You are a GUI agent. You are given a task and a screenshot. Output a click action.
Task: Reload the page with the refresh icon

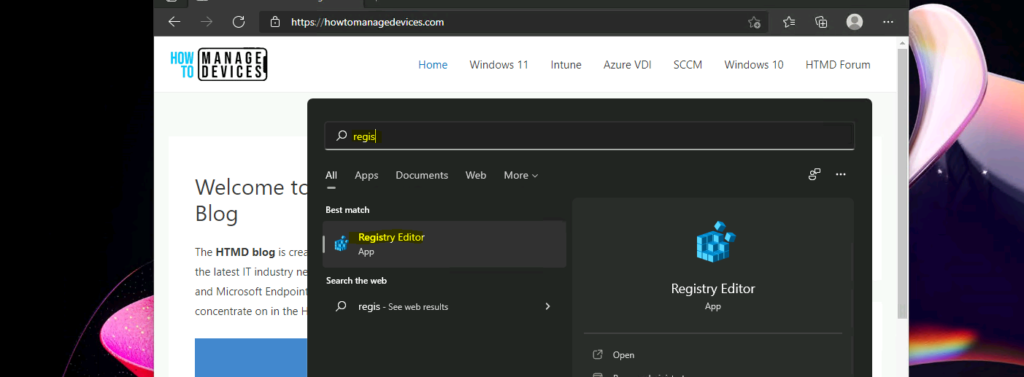[239, 22]
